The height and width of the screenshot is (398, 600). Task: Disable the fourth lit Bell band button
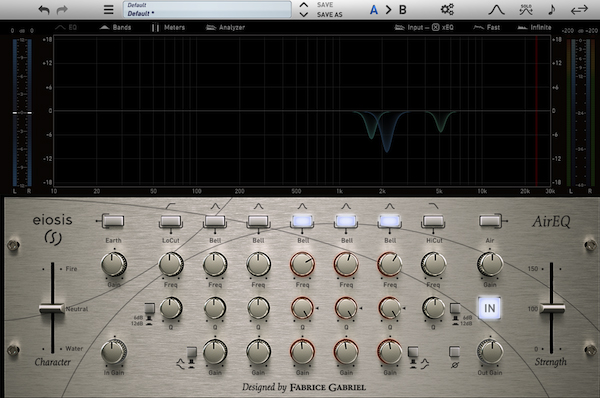click(346, 221)
